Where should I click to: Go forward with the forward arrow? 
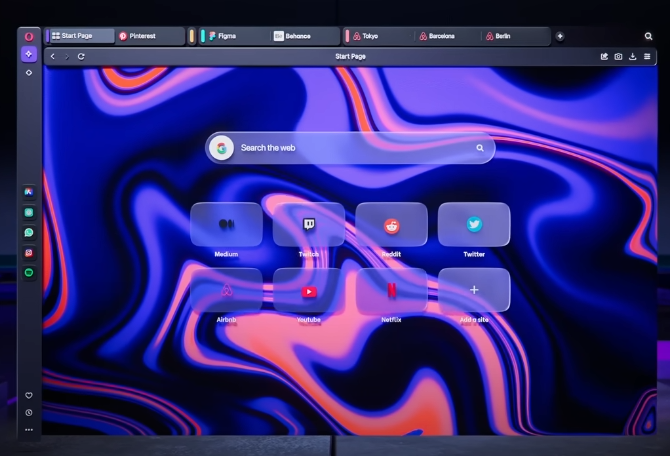(67, 56)
